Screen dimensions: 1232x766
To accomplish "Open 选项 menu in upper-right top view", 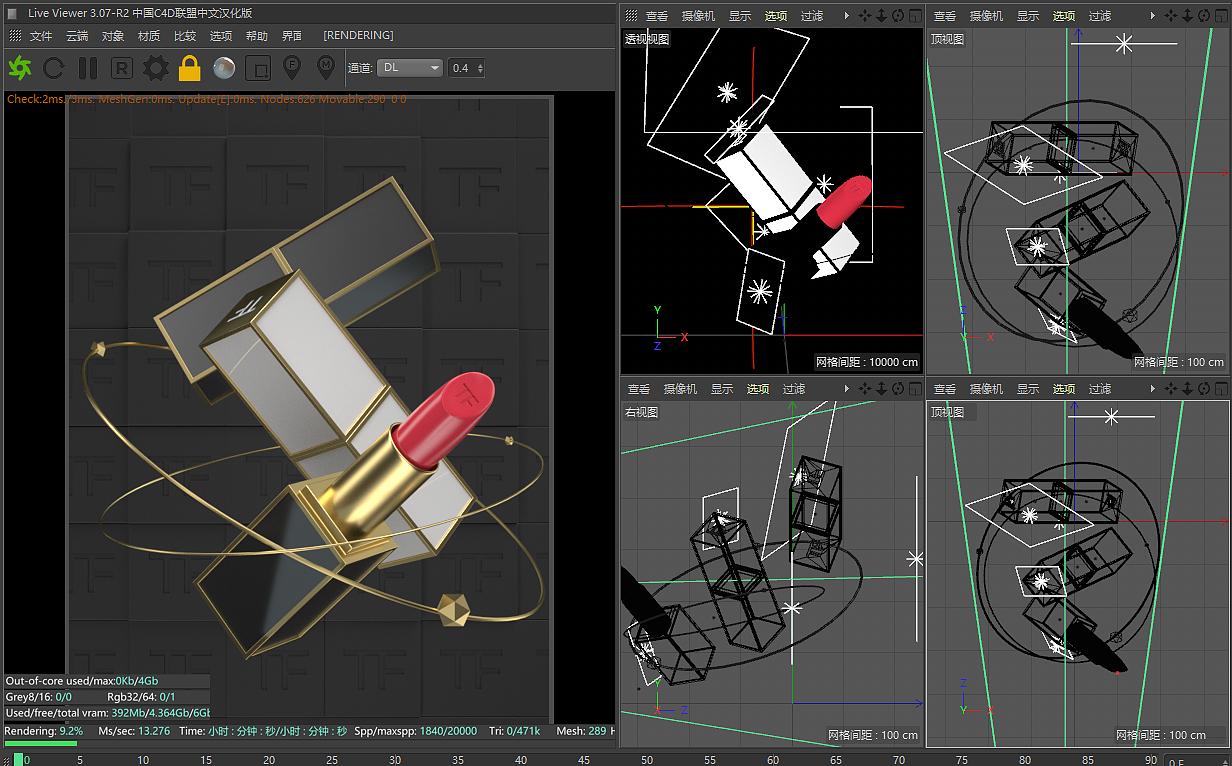I will pyautogui.click(x=1064, y=16).
